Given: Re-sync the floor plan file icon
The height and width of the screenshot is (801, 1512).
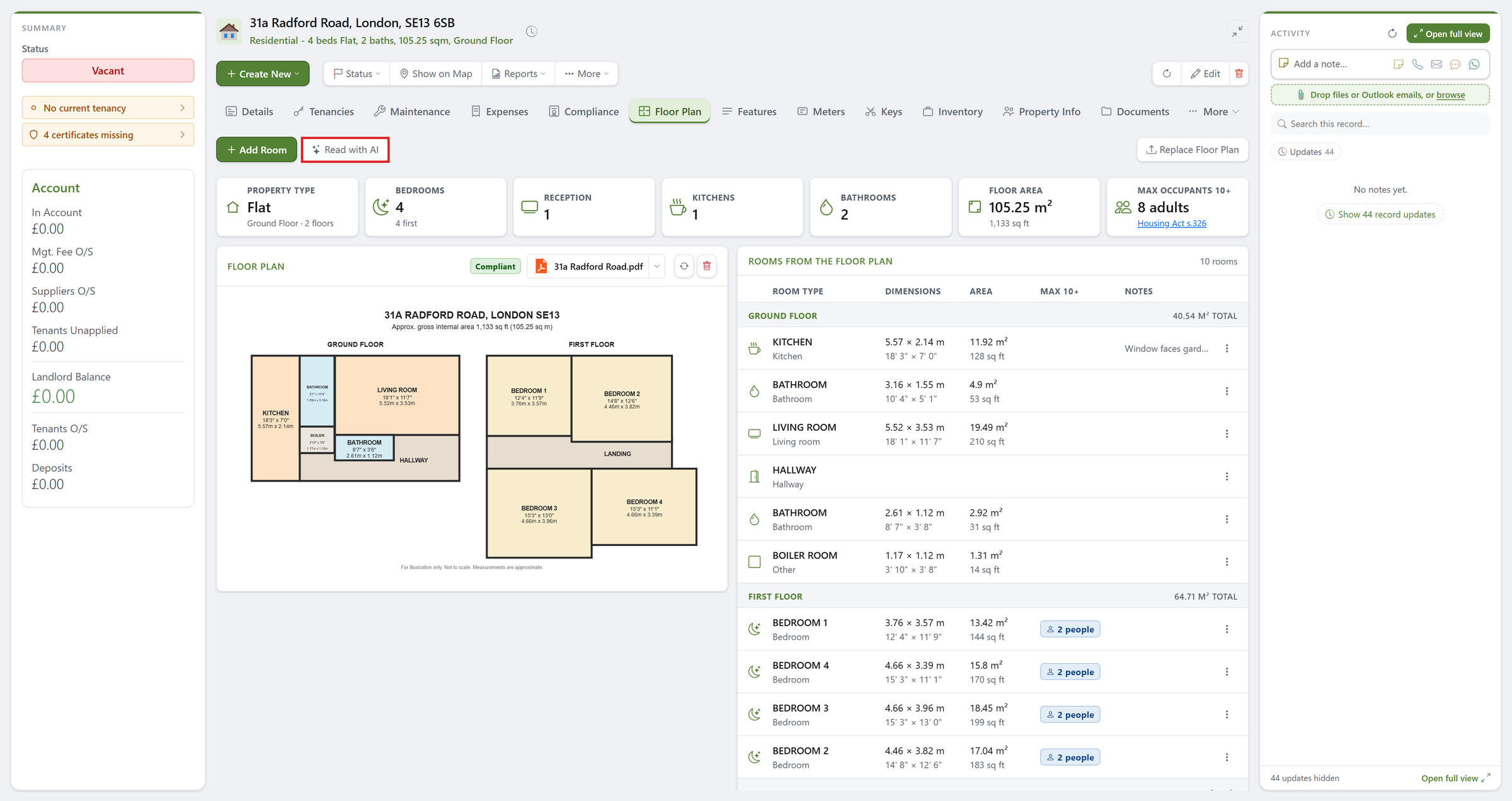Looking at the screenshot, I should (684, 266).
